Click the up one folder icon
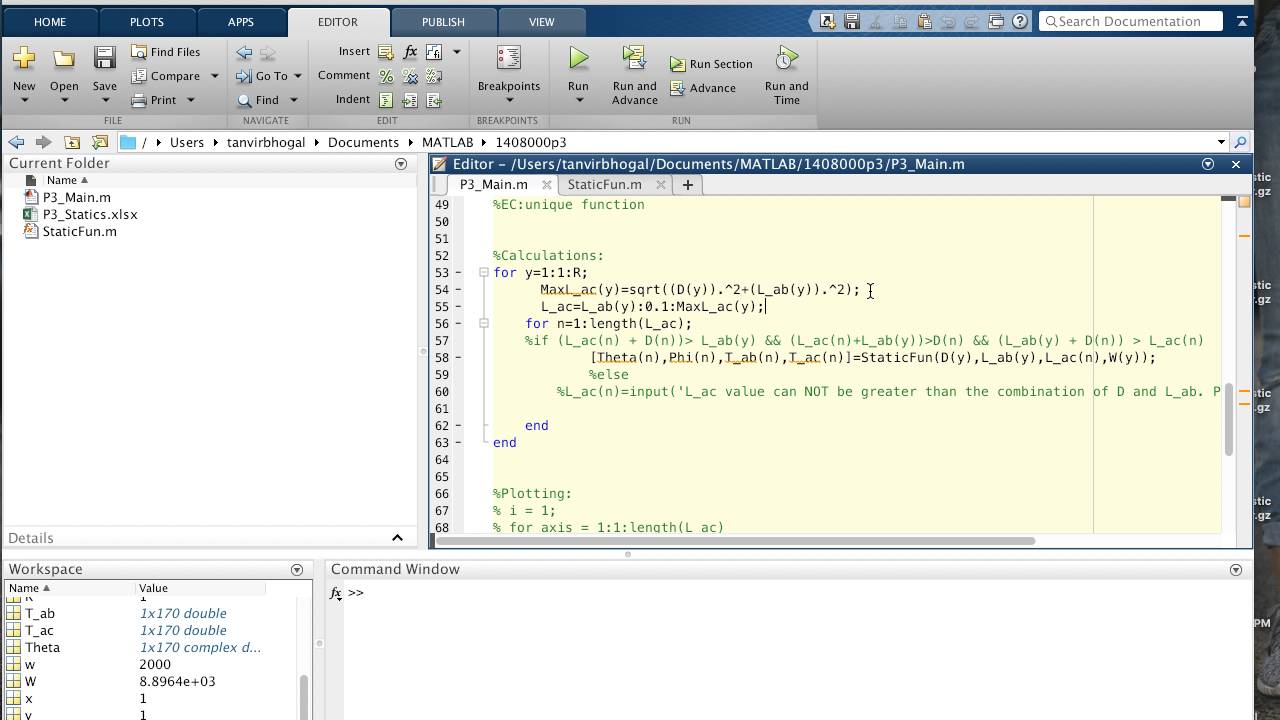 [x=72, y=142]
